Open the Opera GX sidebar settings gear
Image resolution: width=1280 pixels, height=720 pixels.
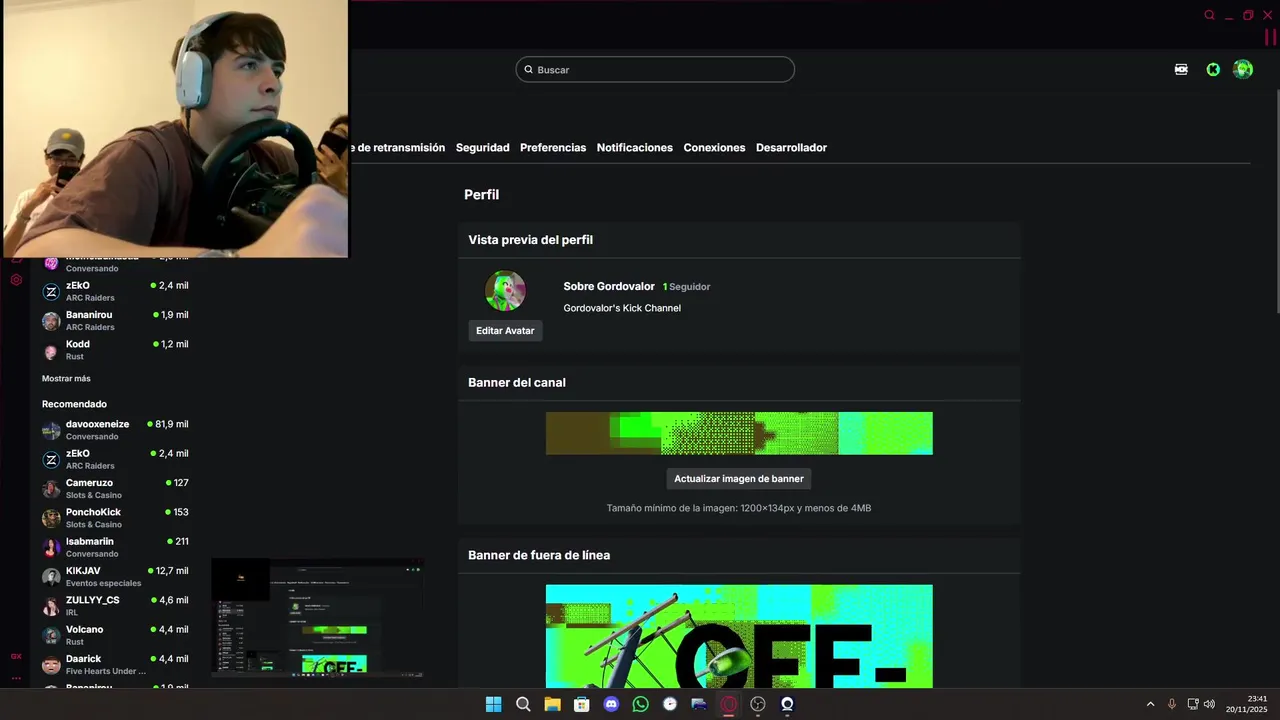click(16, 280)
